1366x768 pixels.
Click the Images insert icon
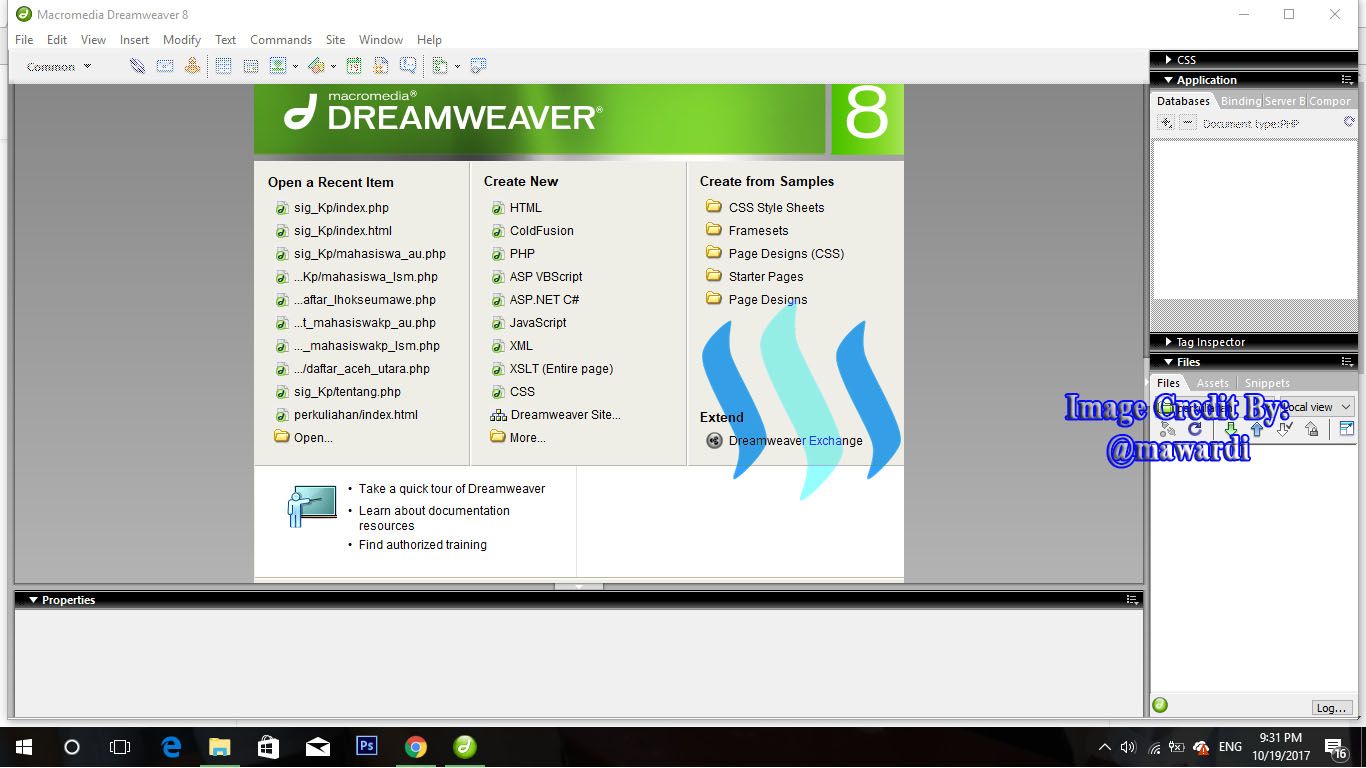[277, 66]
